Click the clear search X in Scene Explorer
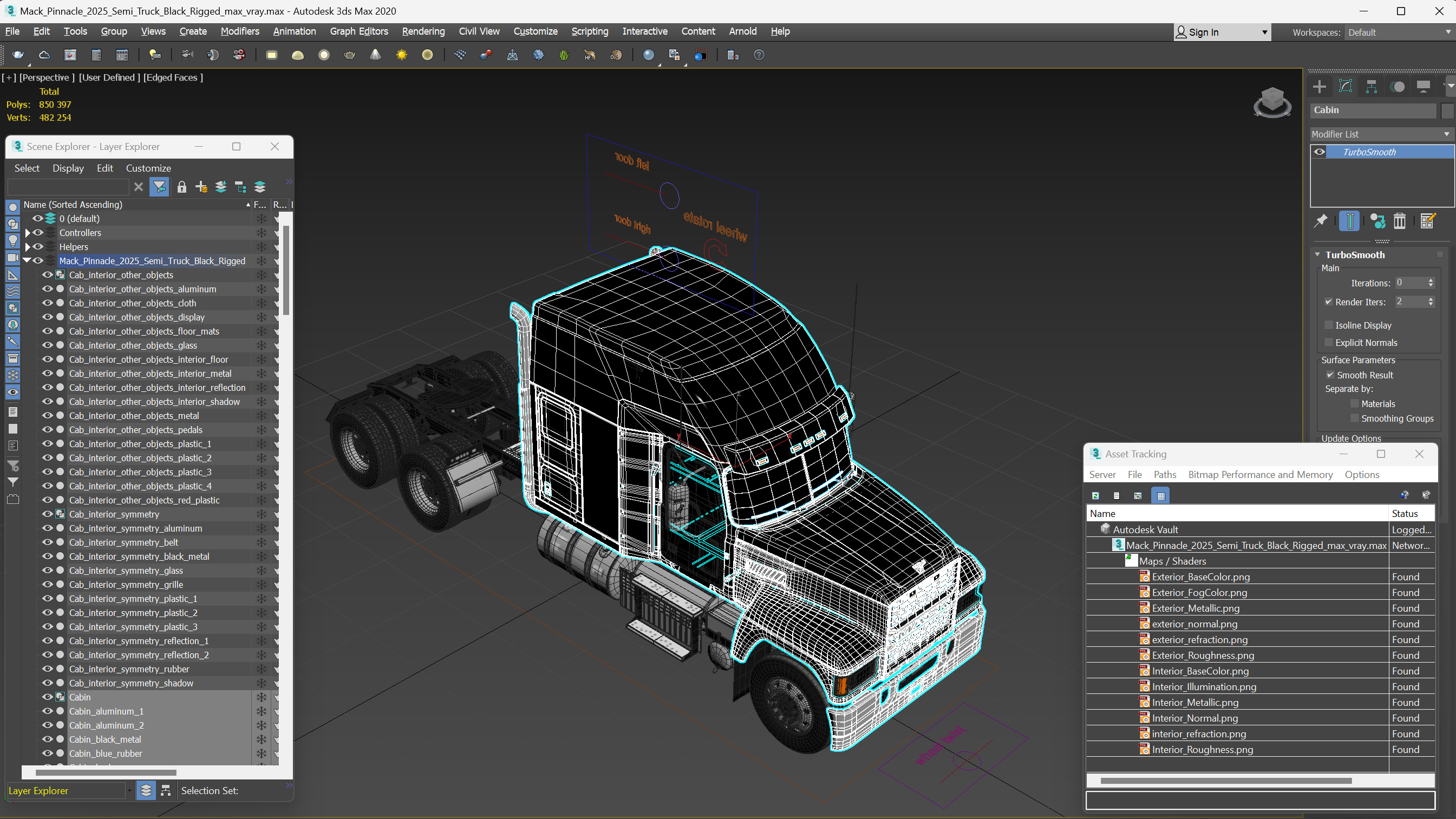The height and width of the screenshot is (819, 1456). click(139, 187)
